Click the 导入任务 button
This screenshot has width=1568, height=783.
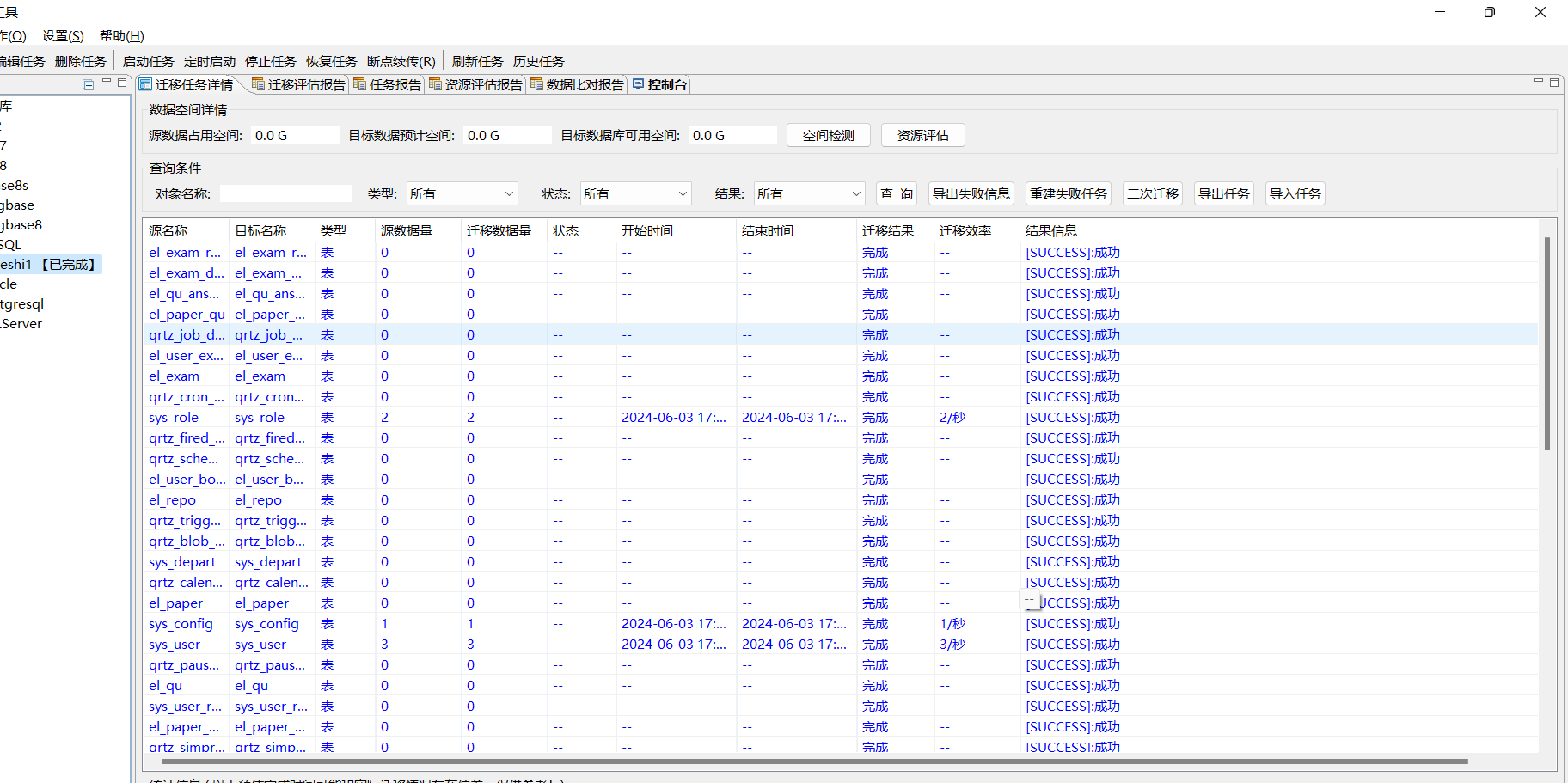[1295, 194]
